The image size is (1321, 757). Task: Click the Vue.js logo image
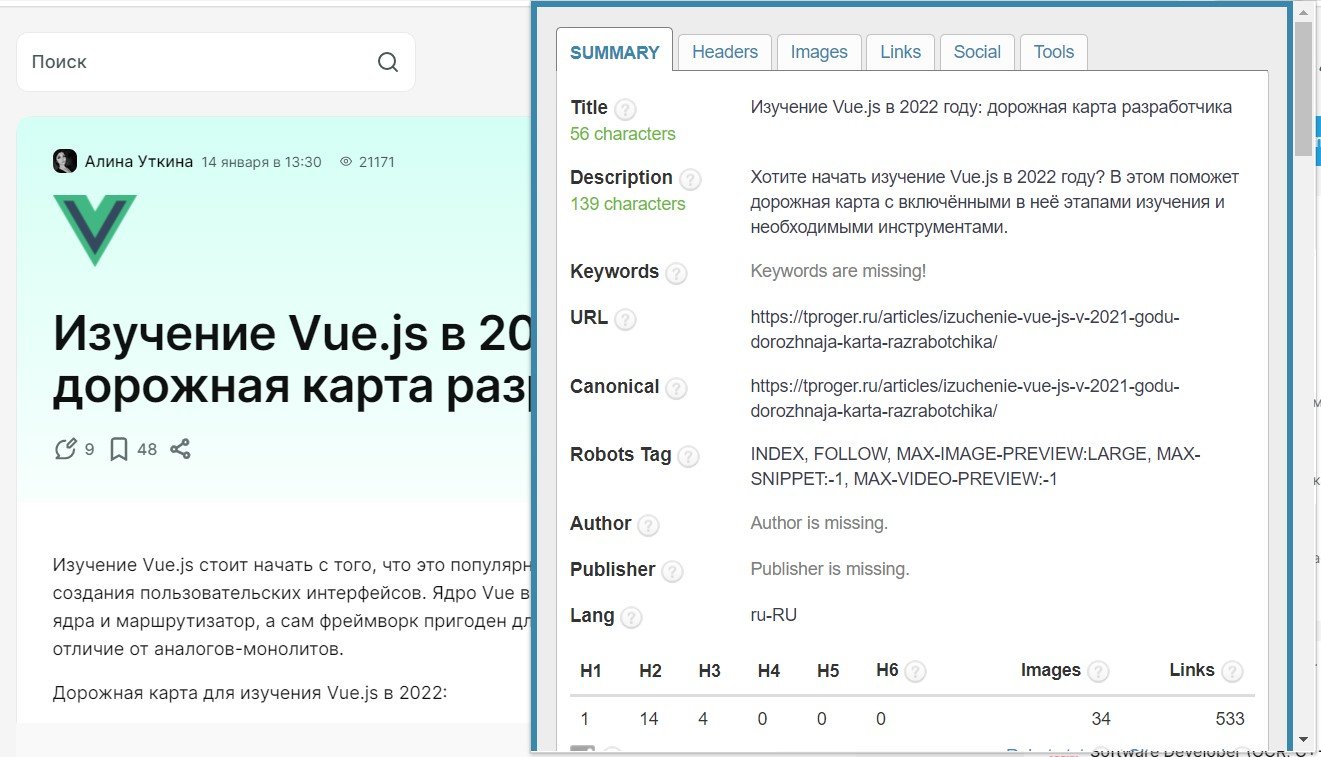95,230
